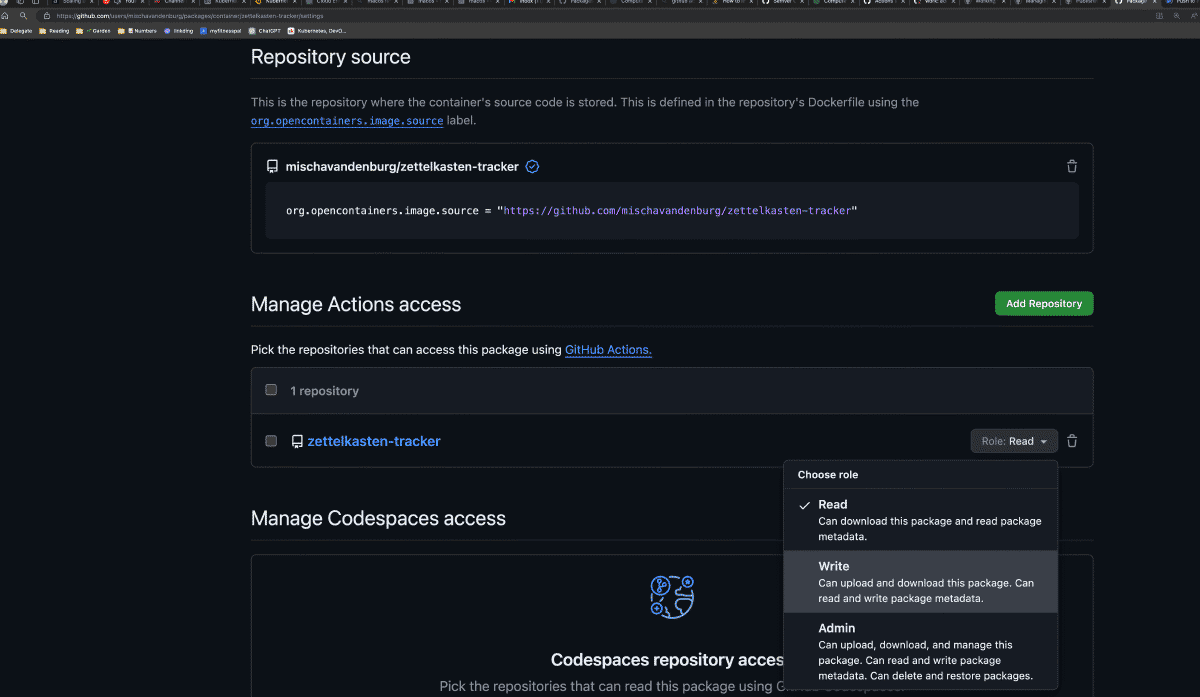Viewport: 1200px width, 697px height.
Task: Open the Kubernetes, DevO... bookmark
Action: point(316,31)
